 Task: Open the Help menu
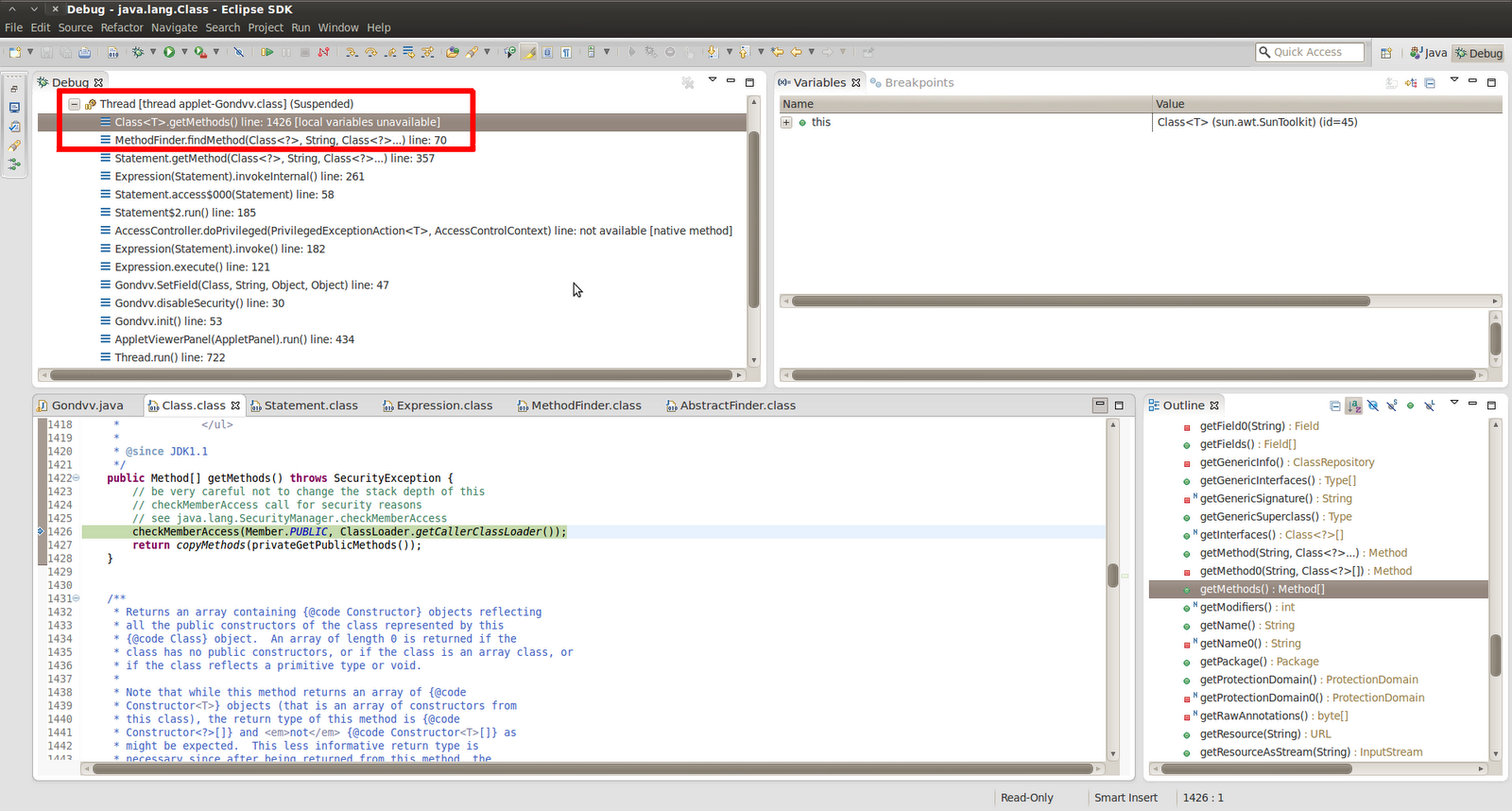tap(379, 27)
